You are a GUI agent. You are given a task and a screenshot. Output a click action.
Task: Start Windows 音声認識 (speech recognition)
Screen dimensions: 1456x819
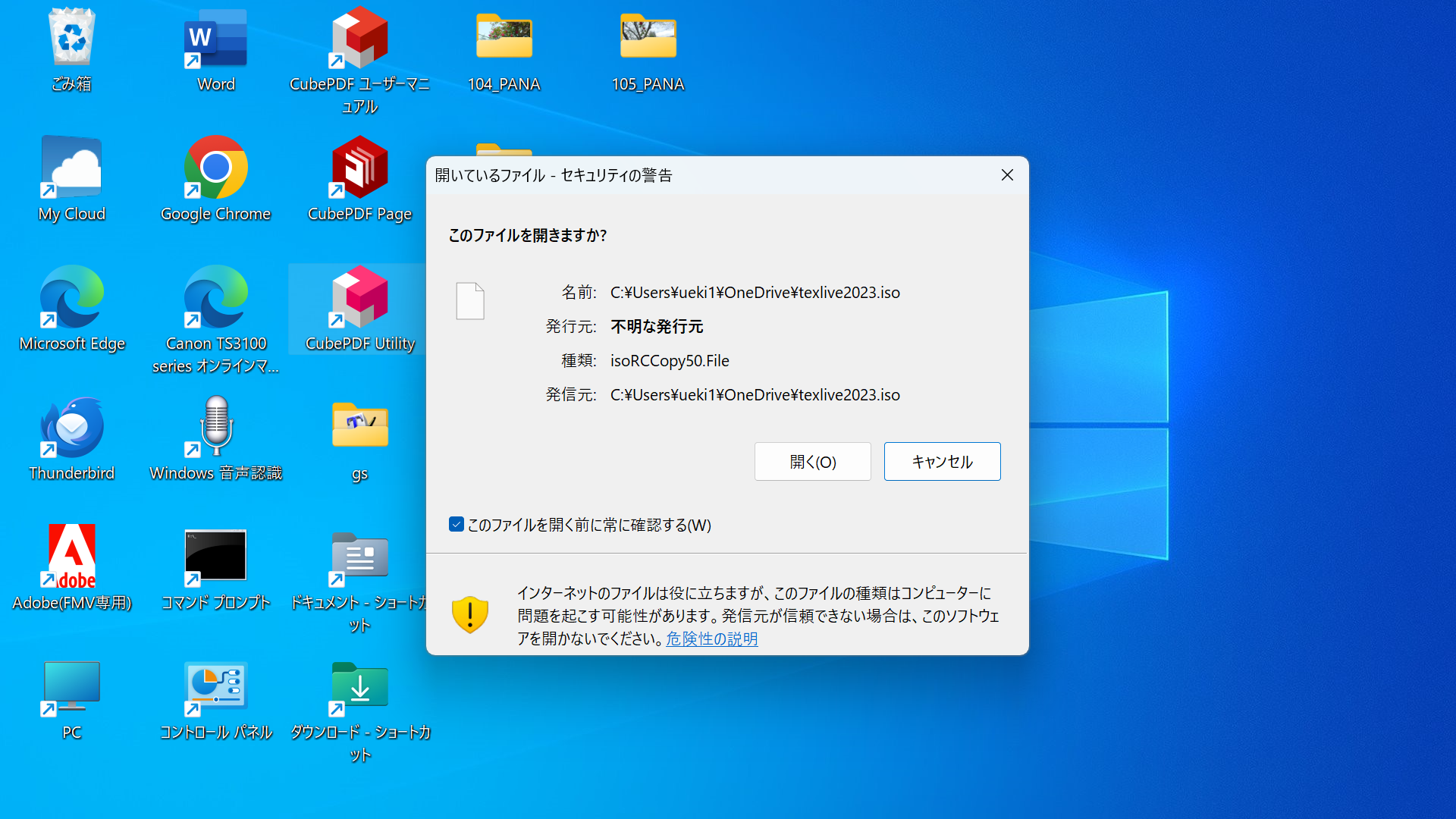coord(216,427)
